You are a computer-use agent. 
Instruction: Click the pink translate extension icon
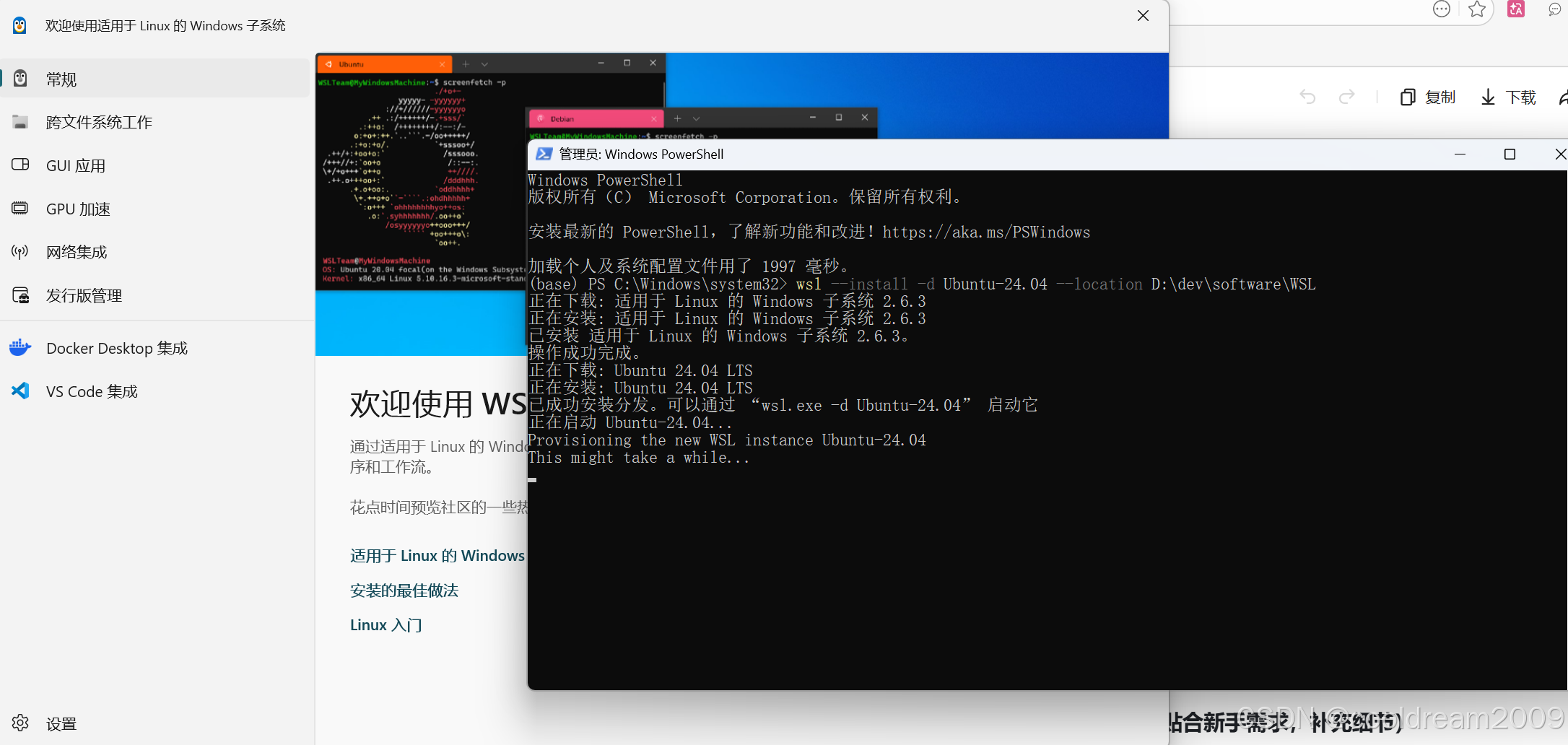pyautogui.click(x=1516, y=9)
